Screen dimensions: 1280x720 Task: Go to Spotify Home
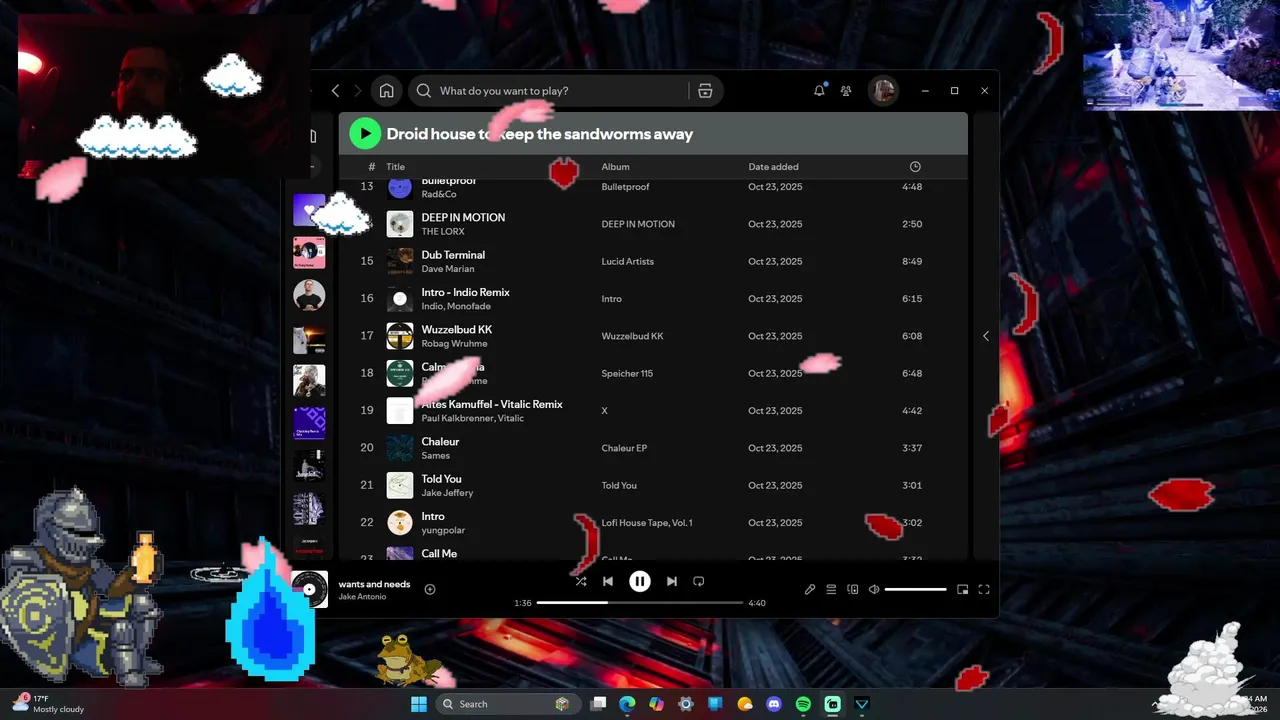coord(386,91)
